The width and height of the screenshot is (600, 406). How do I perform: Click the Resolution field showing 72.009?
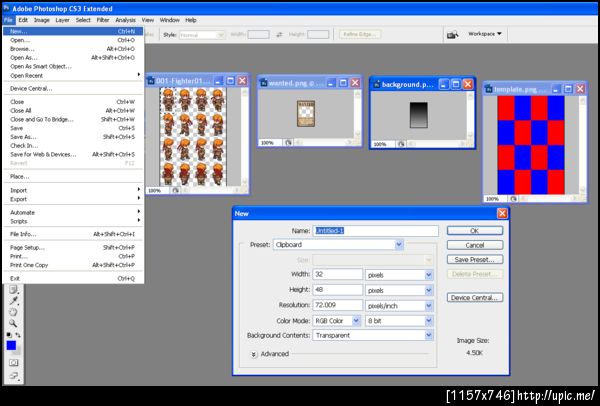(x=338, y=305)
